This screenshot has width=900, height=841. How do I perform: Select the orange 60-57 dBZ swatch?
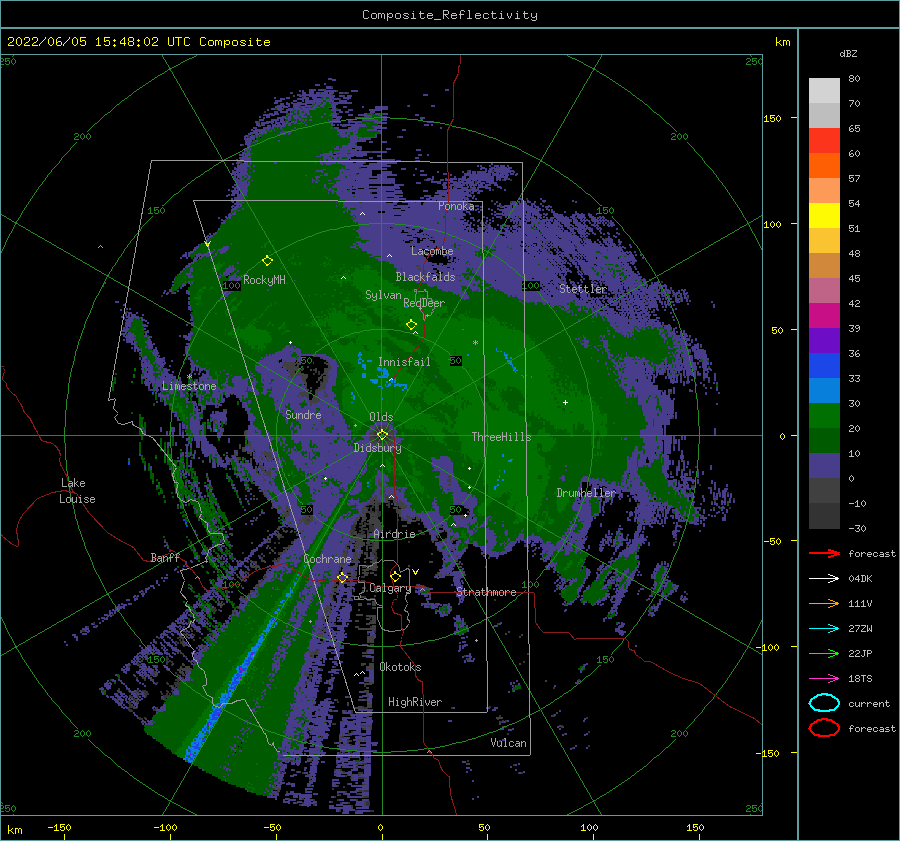click(x=824, y=165)
